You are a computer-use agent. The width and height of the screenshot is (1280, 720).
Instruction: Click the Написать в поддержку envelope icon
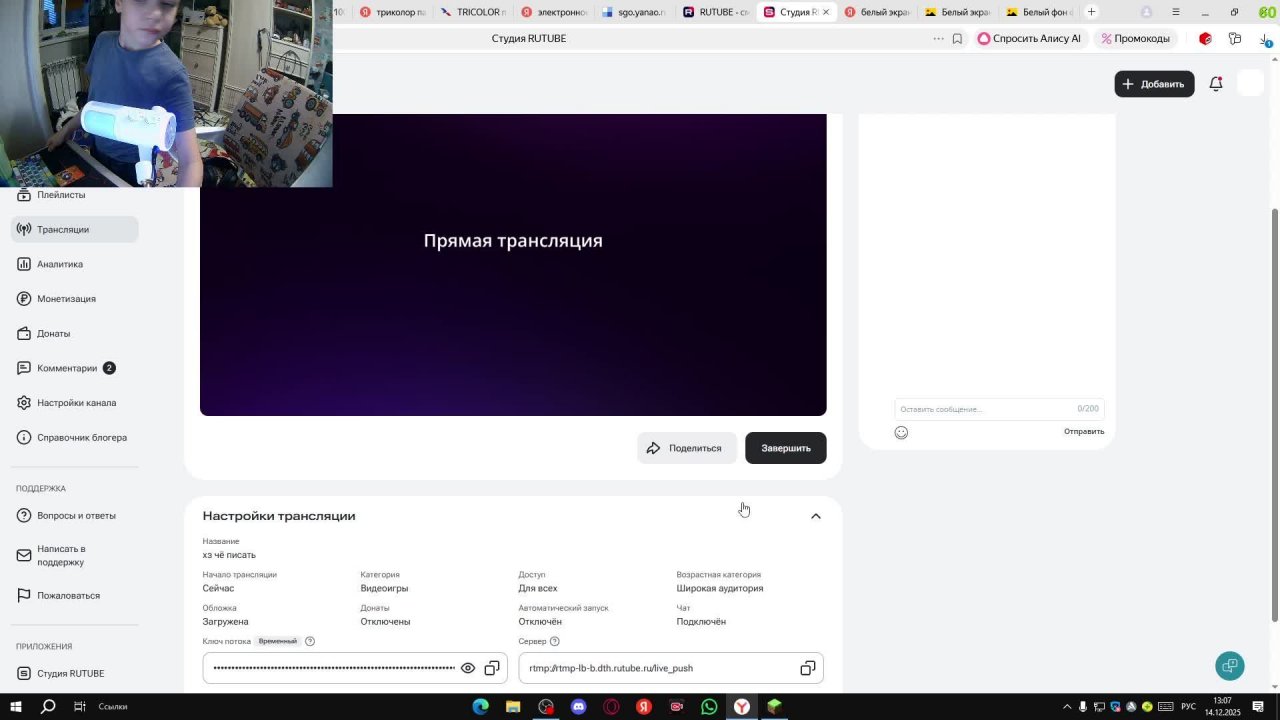pyautogui.click(x=24, y=555)
